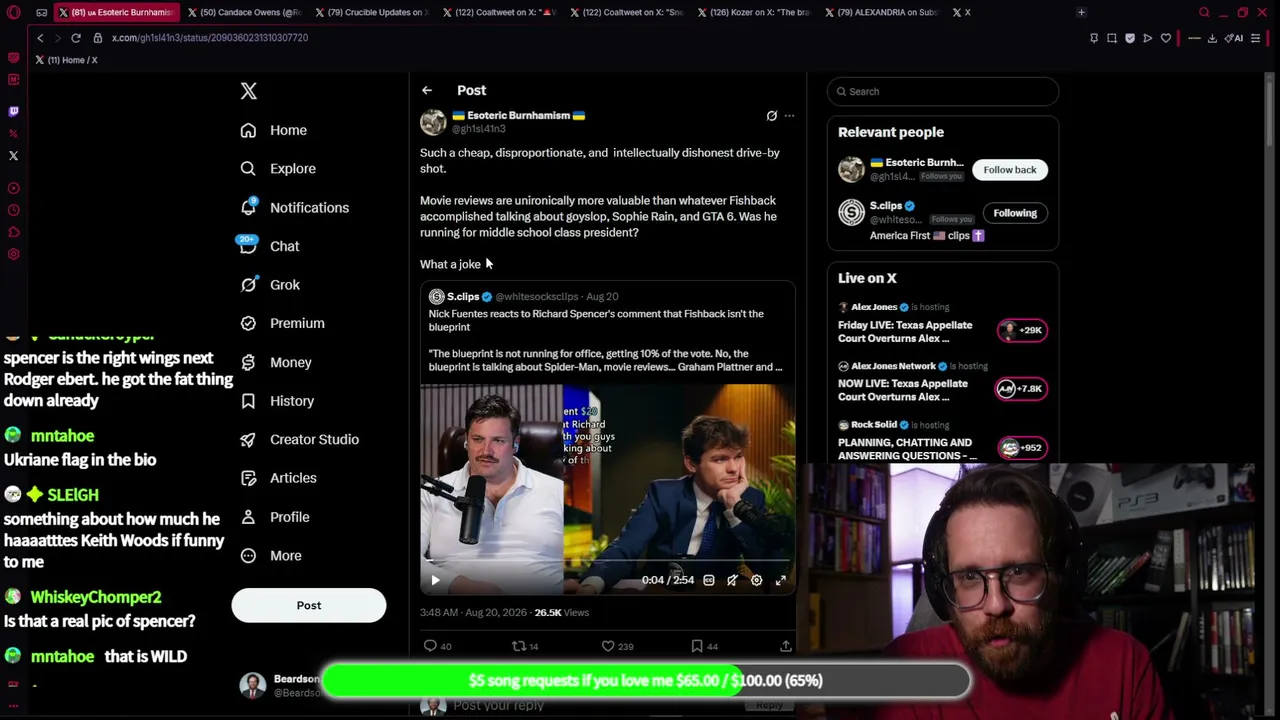Open the Workspaces icon in the tab bar
This screenshot has height=720, width=1280.
click(x=41, y=12)
